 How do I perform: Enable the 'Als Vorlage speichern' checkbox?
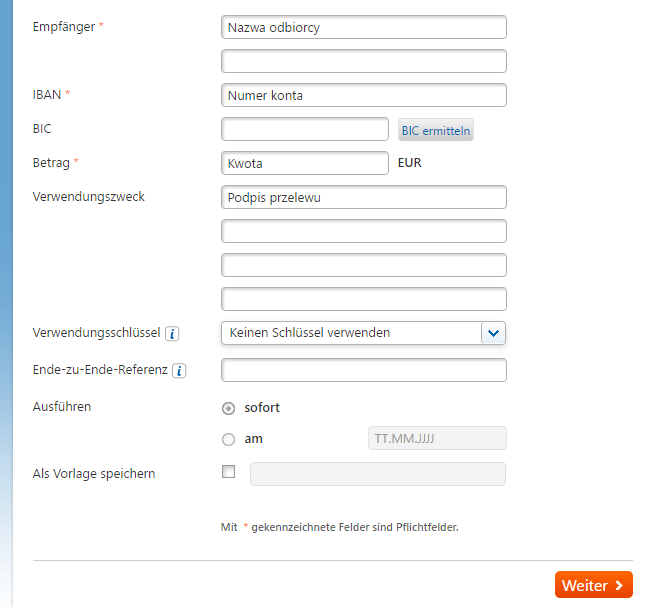coord(228,472)
